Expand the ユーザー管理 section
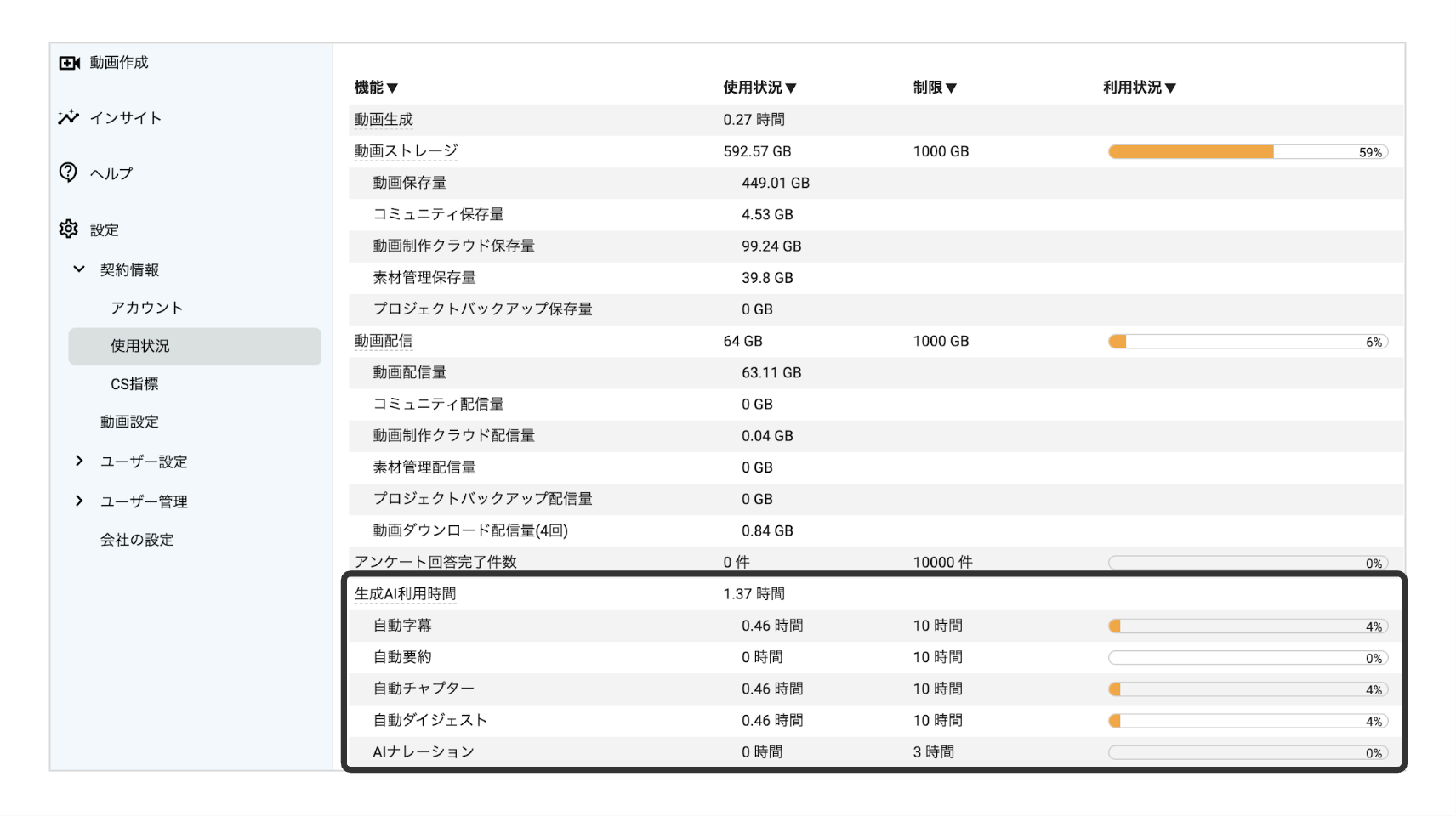This screenshot has width=1456, height=816. [x=79, y=501]
